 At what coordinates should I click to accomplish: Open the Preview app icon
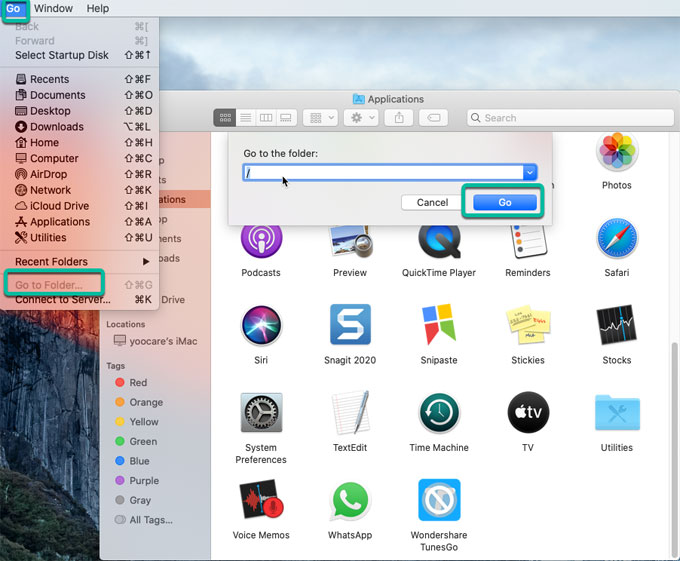(350, 241)
